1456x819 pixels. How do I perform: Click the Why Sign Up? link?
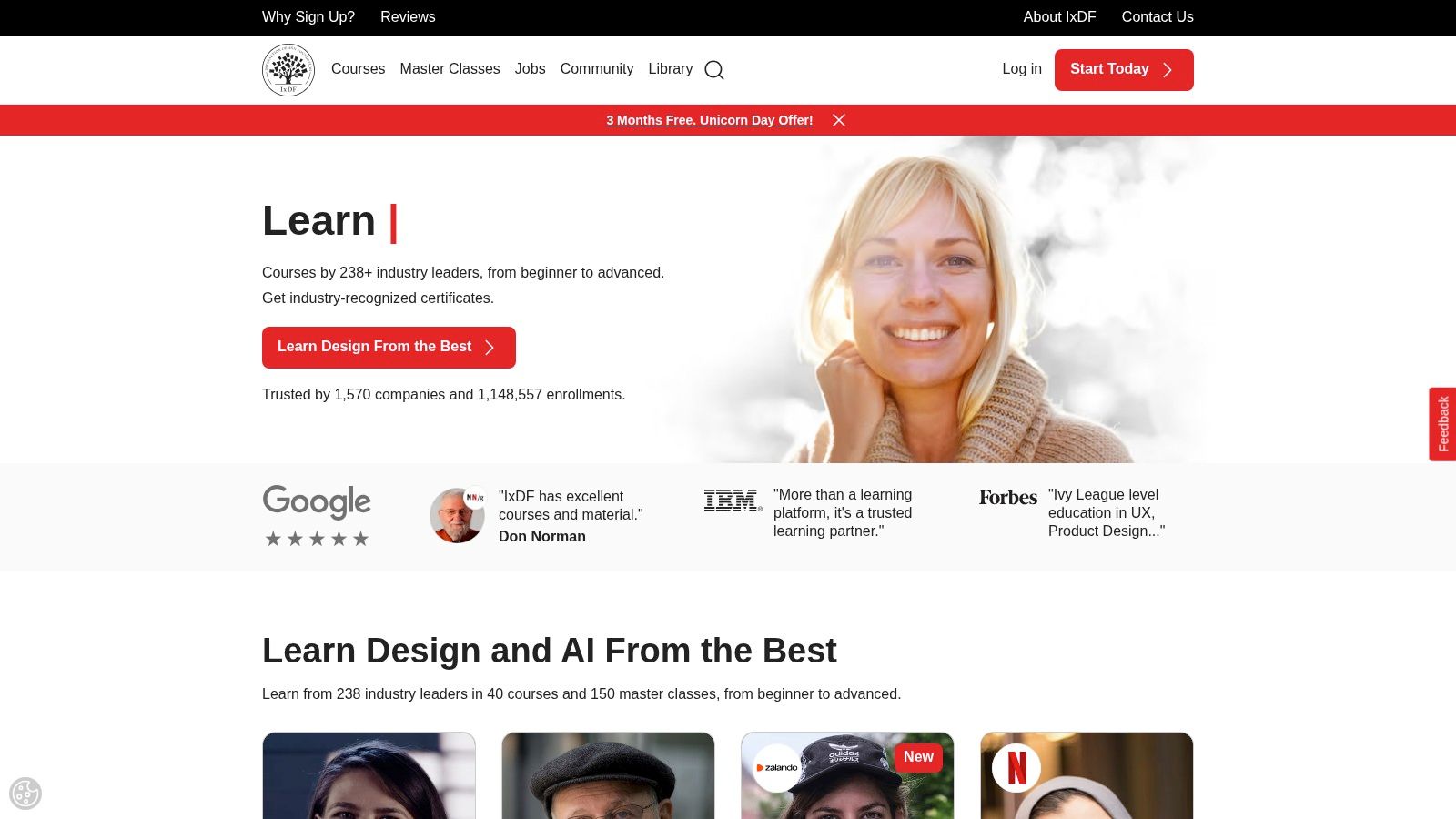point(308,16)
